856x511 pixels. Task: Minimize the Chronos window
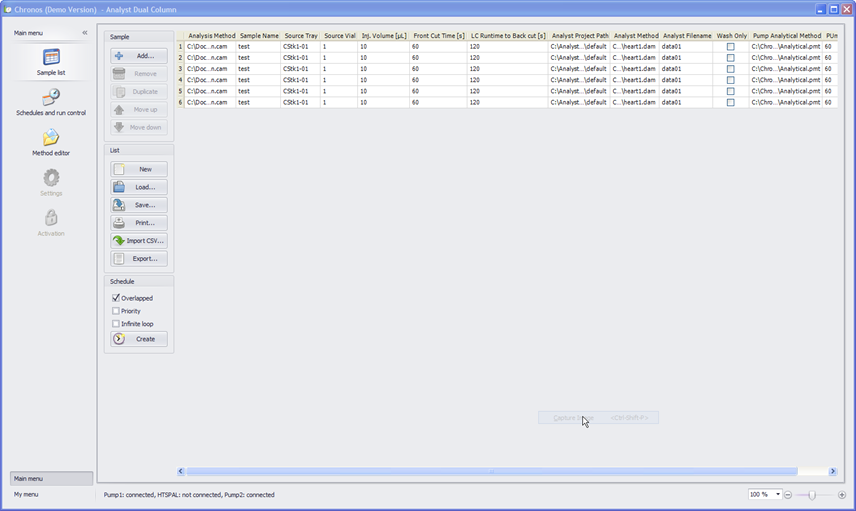tap(821, 9)
